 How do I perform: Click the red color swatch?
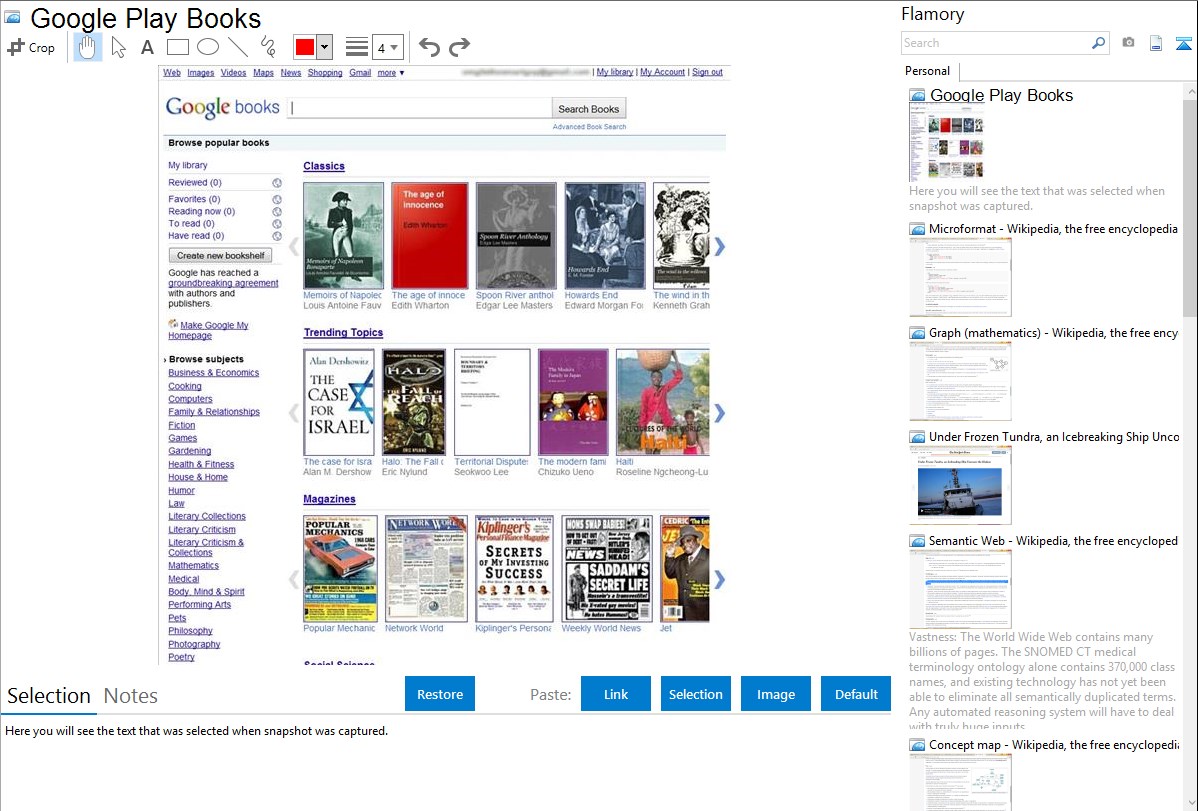(x=305, y=47)
